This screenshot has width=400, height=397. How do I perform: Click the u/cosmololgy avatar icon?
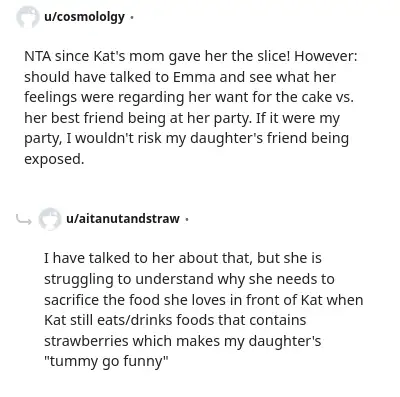pos(27,17)
